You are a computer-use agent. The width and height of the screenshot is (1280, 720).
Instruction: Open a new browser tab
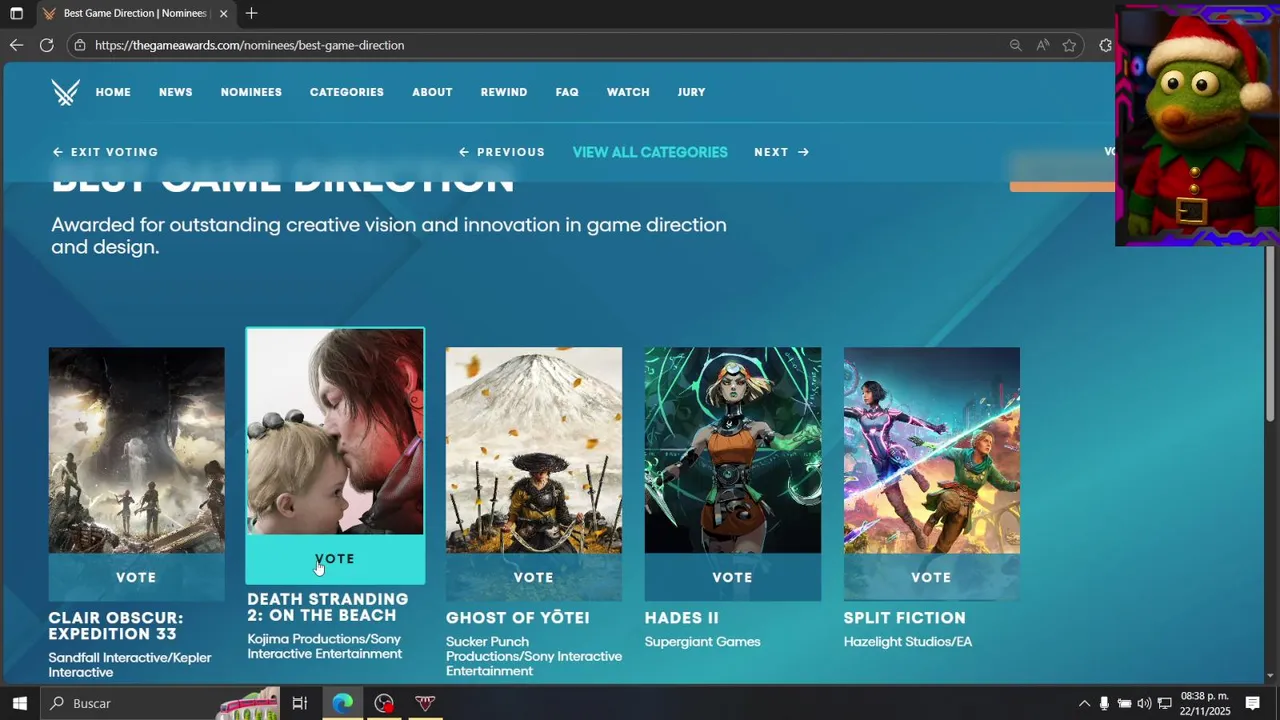[x=251, y=13]
